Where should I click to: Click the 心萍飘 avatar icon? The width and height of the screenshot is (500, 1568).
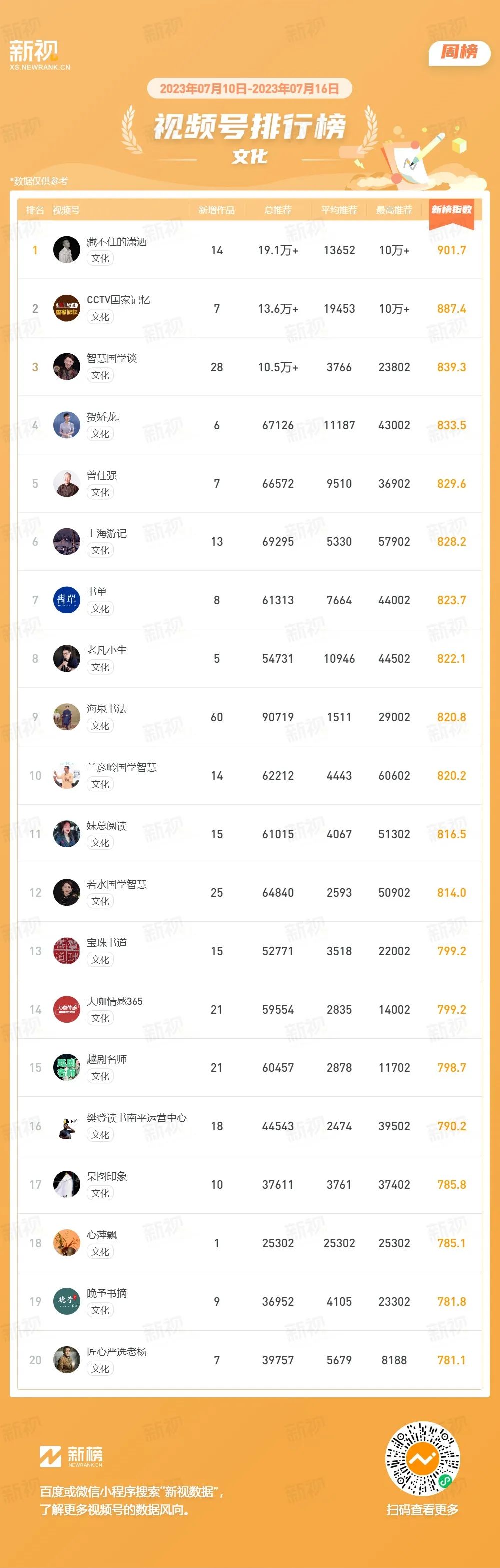[x=67, y=1243]
